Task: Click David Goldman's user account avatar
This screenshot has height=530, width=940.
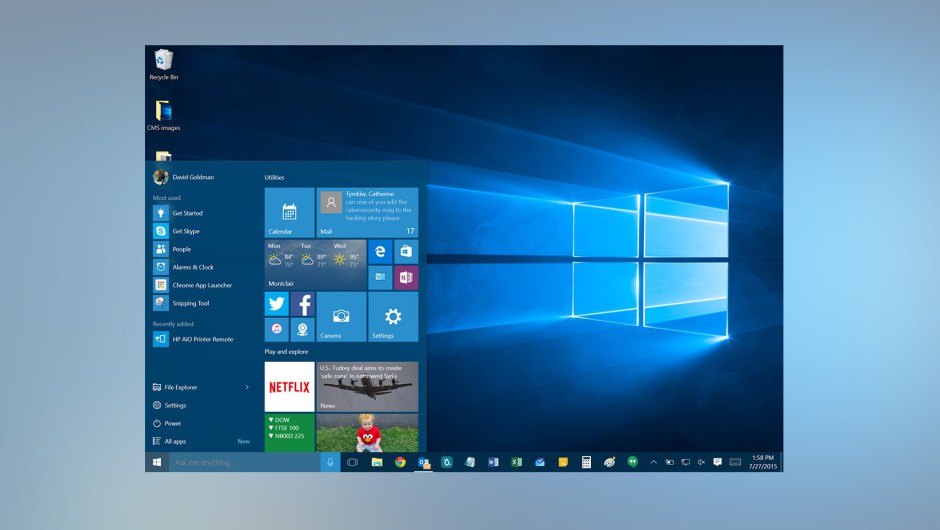Action: [160, 177]
